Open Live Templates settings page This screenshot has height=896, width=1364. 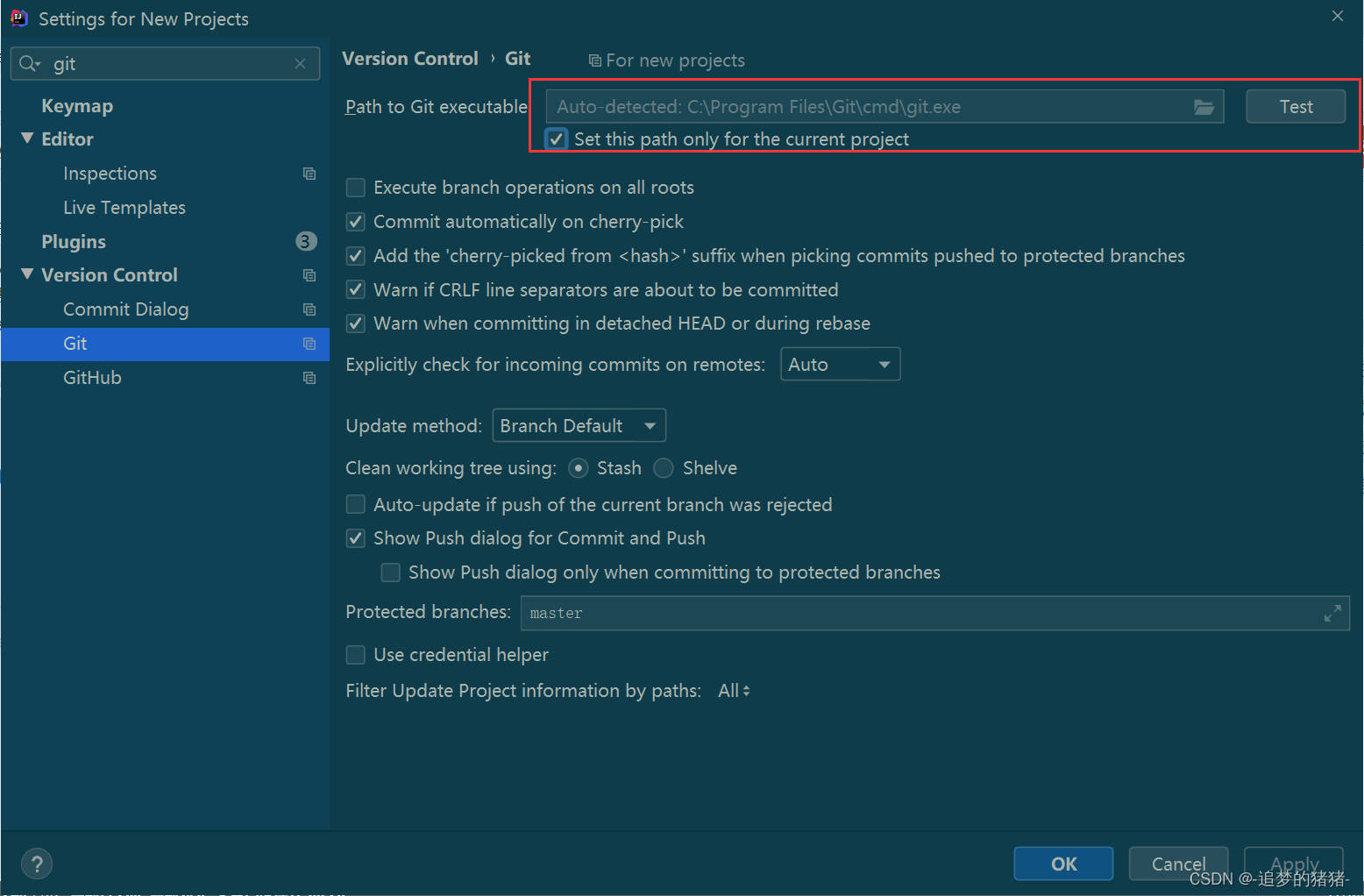124,208
